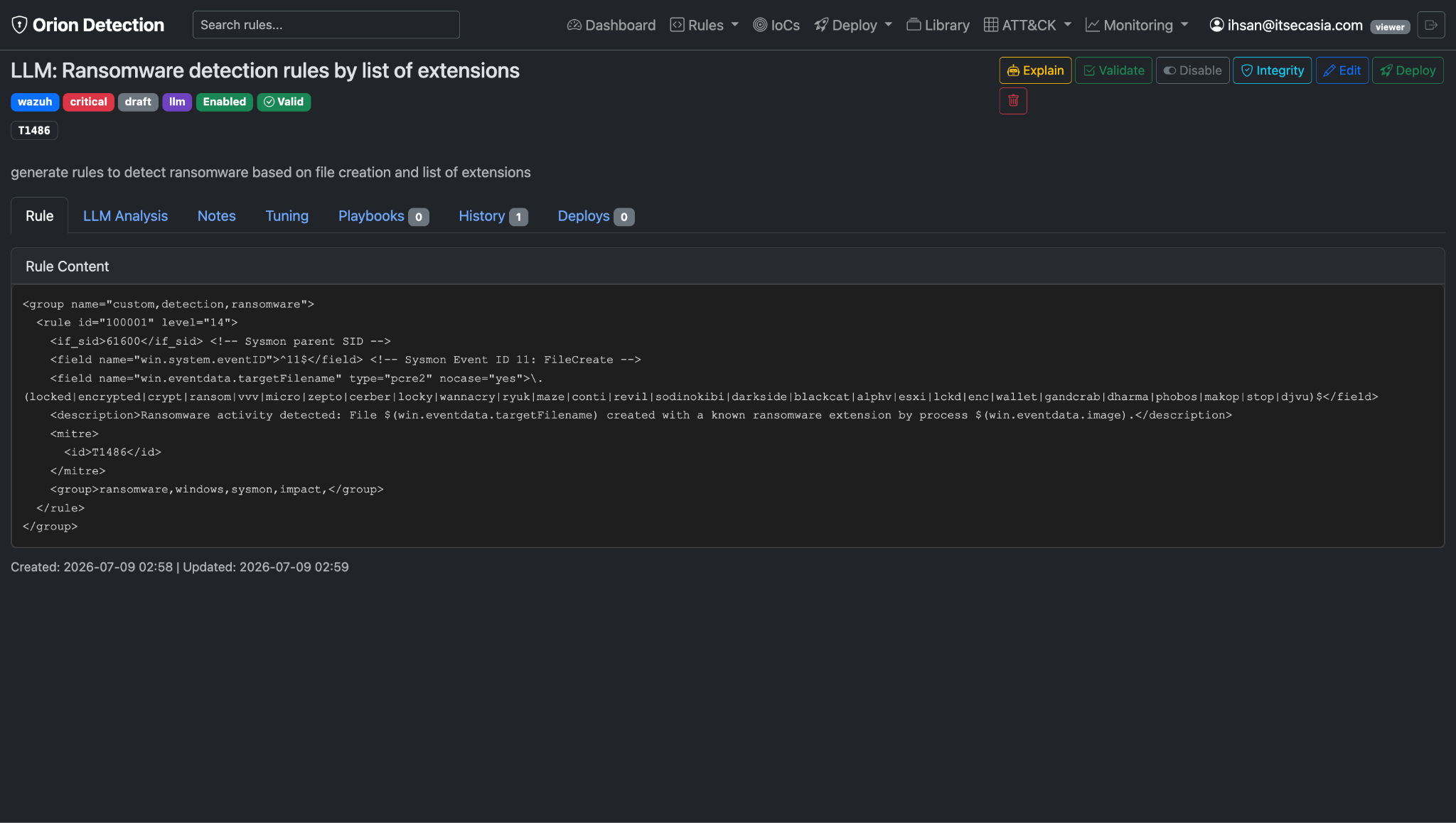Select the Rule tab
The image size is (1456, 823).
tap(39, 216)
